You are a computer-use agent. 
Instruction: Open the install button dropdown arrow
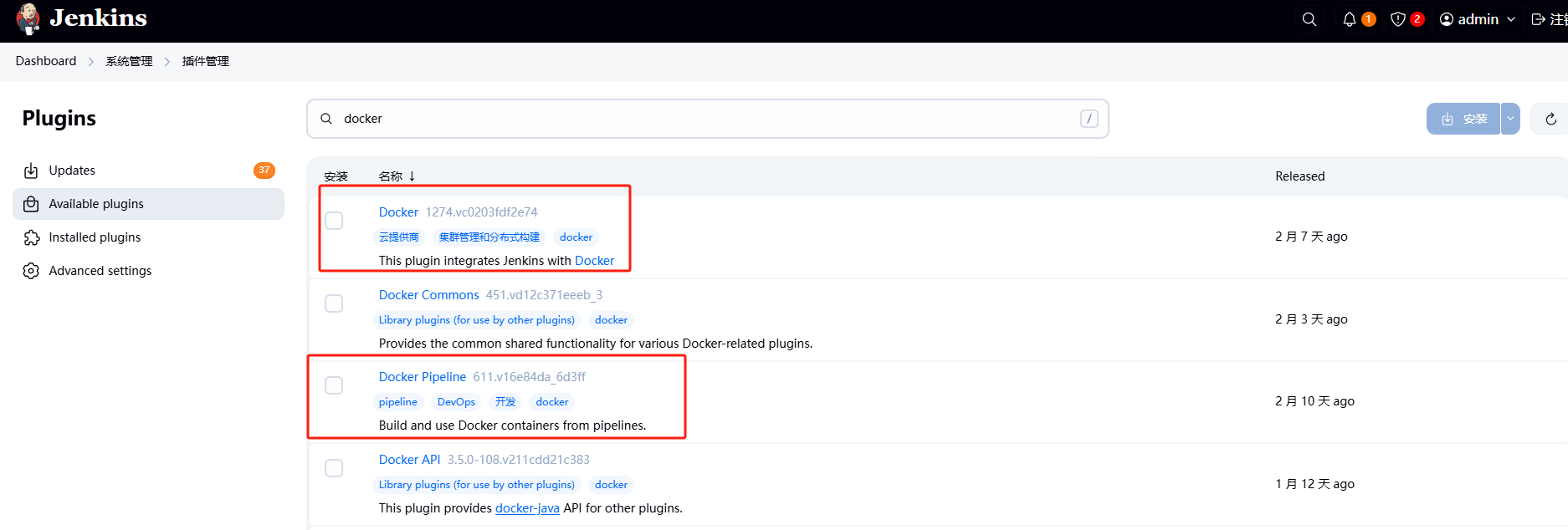point(1510,119)
